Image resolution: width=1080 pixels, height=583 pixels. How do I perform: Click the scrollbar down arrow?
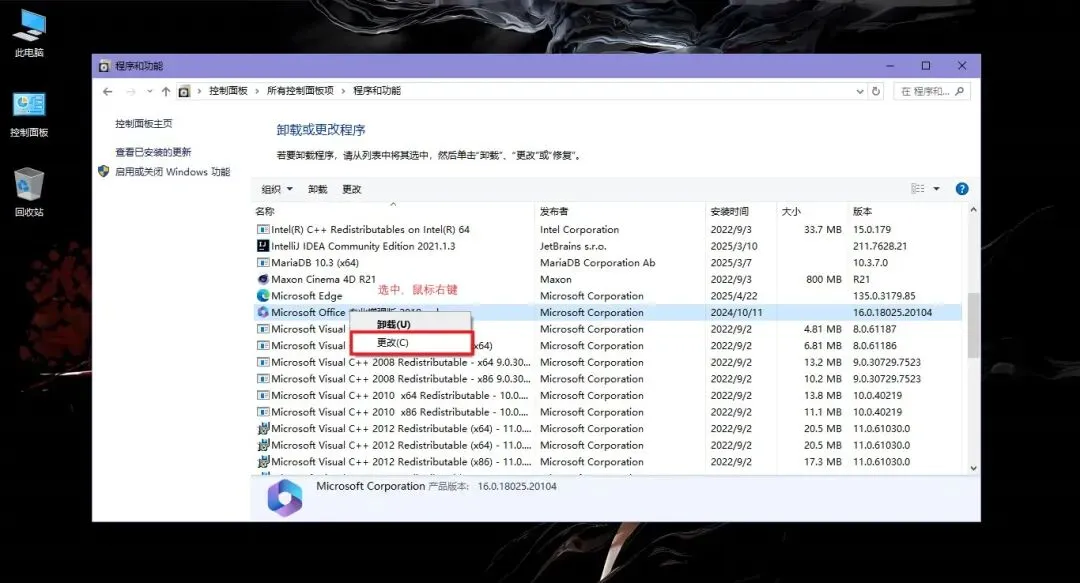coord(973,468)
